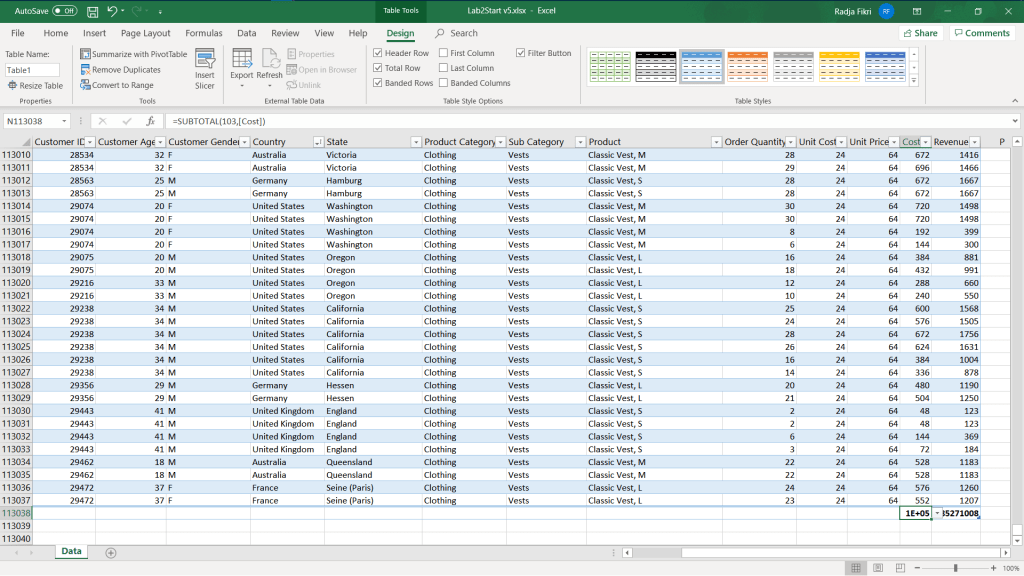This screenshot has width=1024, height=576.
Task: Click the Insert Function fx icon
Action: (150, 121)
